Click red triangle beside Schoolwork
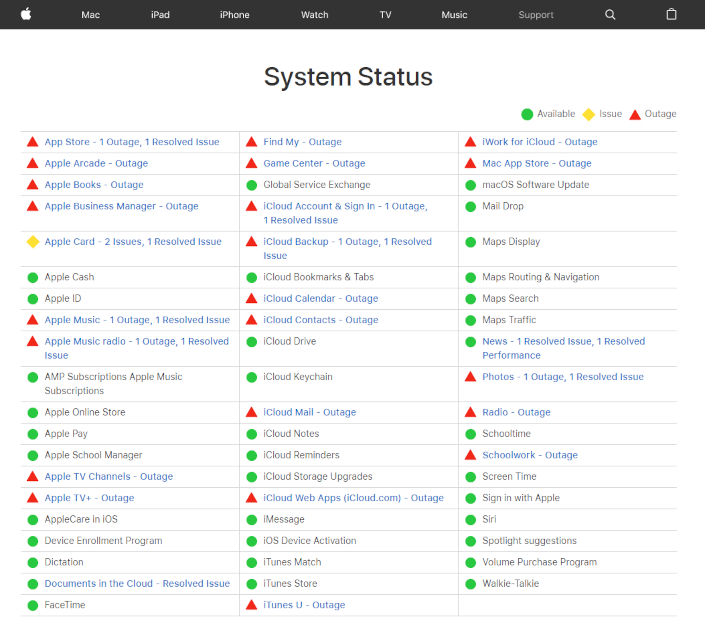This screenshot has width=705, height=627. 471,455
